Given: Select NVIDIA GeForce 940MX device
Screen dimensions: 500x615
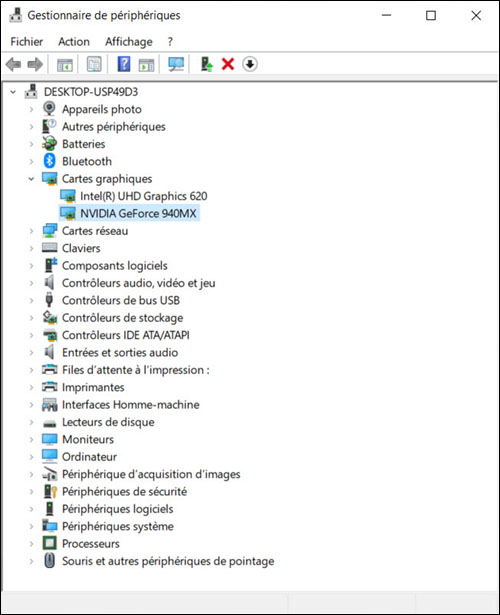Looking at the screenshot, I should click(138, 213).
